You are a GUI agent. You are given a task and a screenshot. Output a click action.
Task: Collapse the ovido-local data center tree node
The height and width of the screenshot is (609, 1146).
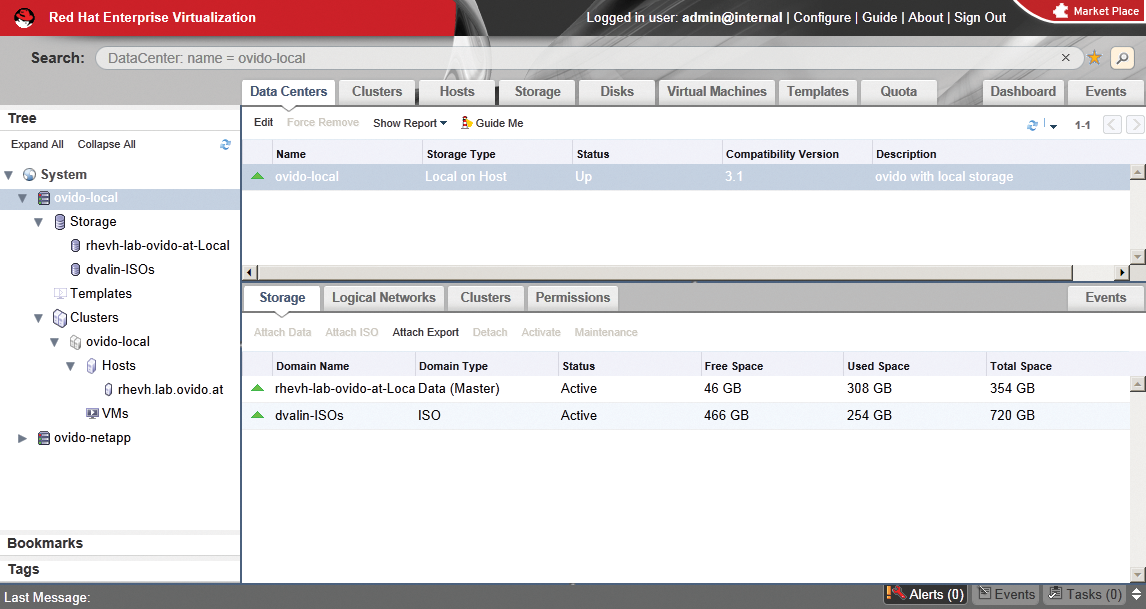tap(21, 198)
